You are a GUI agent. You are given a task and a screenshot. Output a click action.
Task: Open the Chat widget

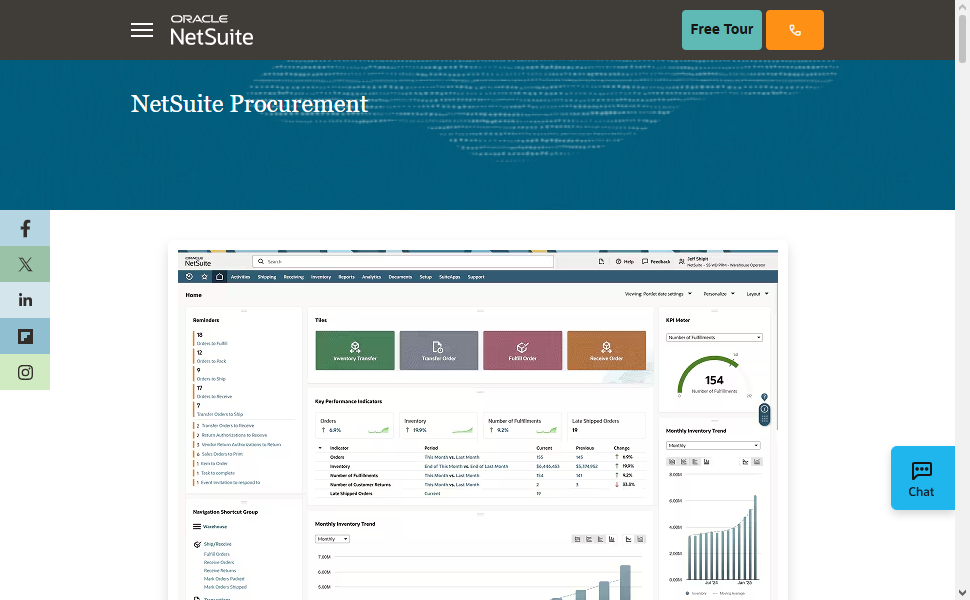click(x=922, y=478)
